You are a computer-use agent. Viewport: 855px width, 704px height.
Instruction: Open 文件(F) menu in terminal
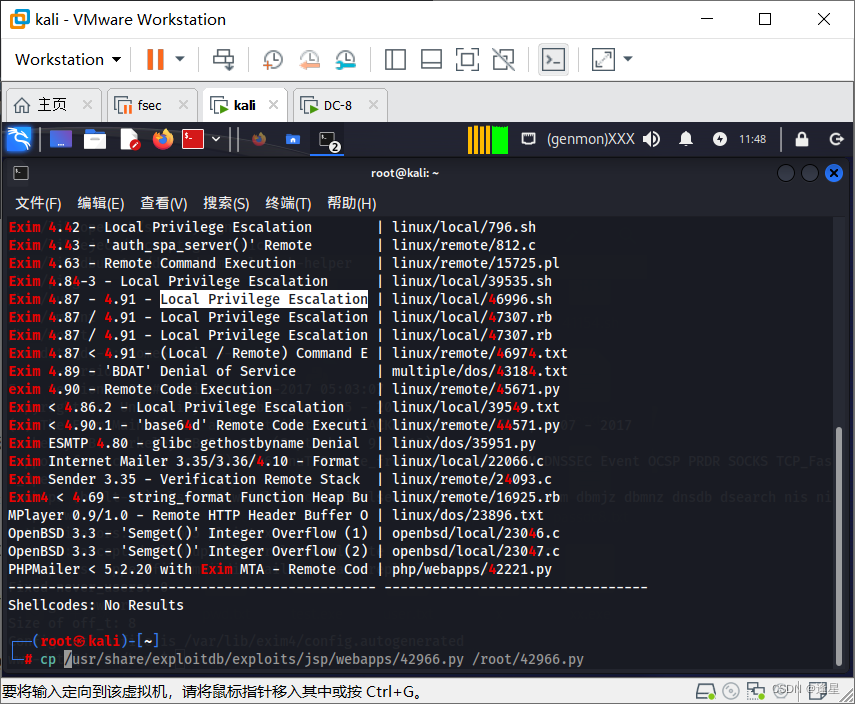pyautogui.click(x=38, y=203)
